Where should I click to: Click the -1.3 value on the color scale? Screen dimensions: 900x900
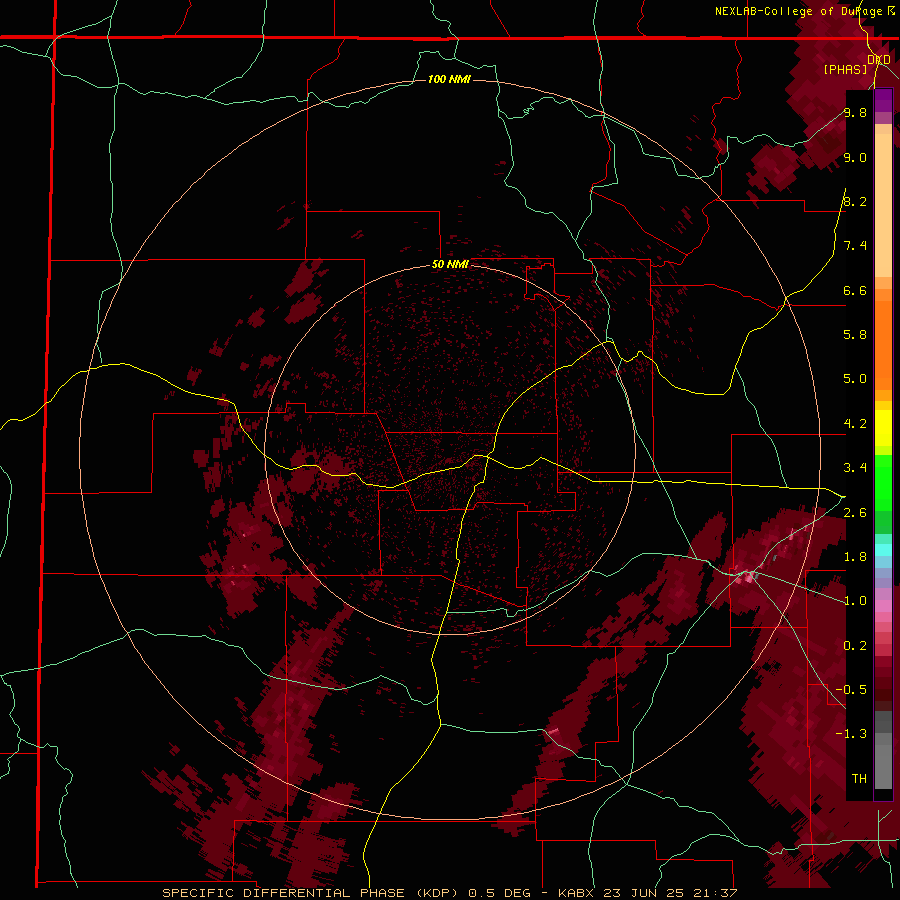tap(851, 734)
